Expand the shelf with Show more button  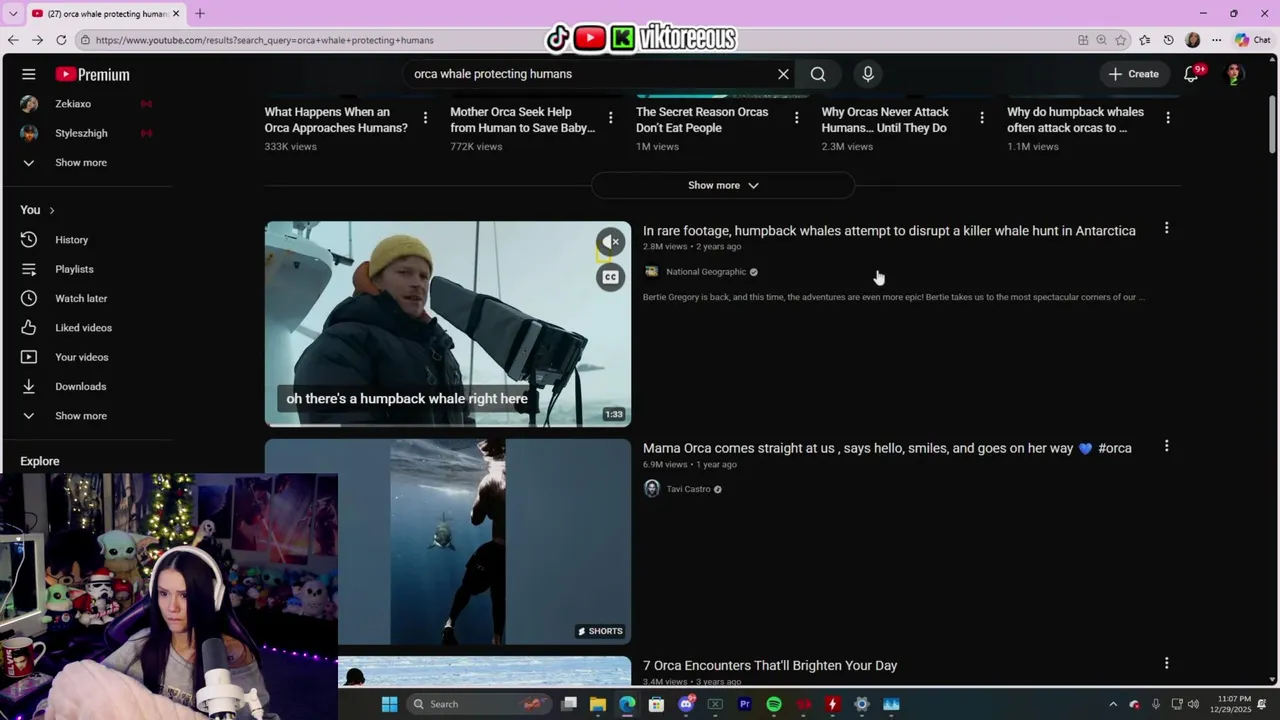(723, 185)
